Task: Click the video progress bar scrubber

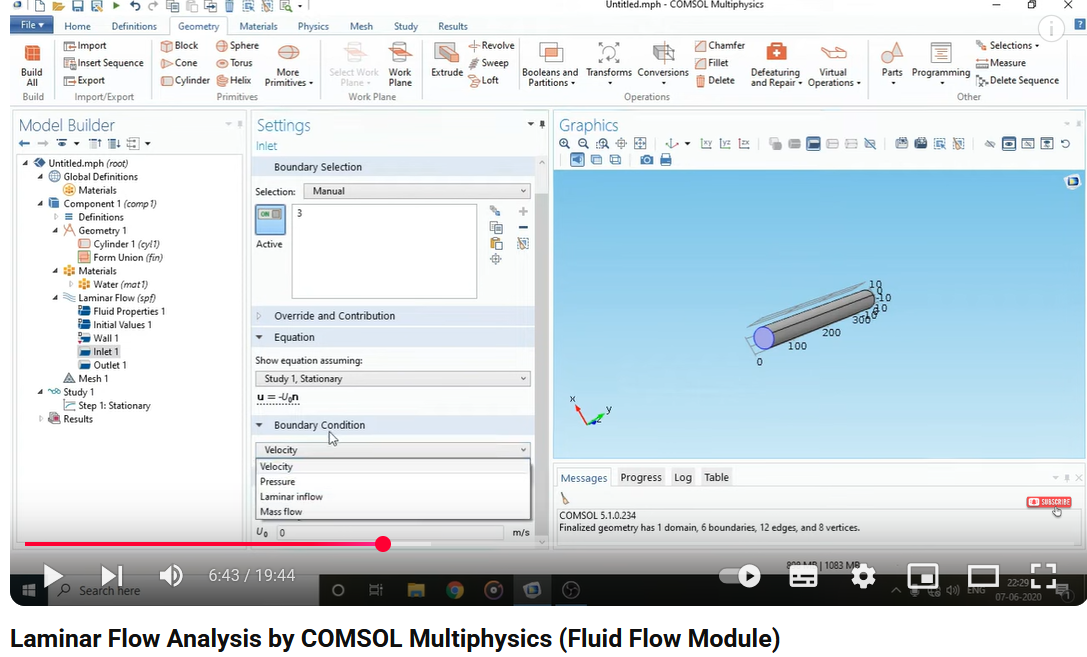Action: (383, 544)
